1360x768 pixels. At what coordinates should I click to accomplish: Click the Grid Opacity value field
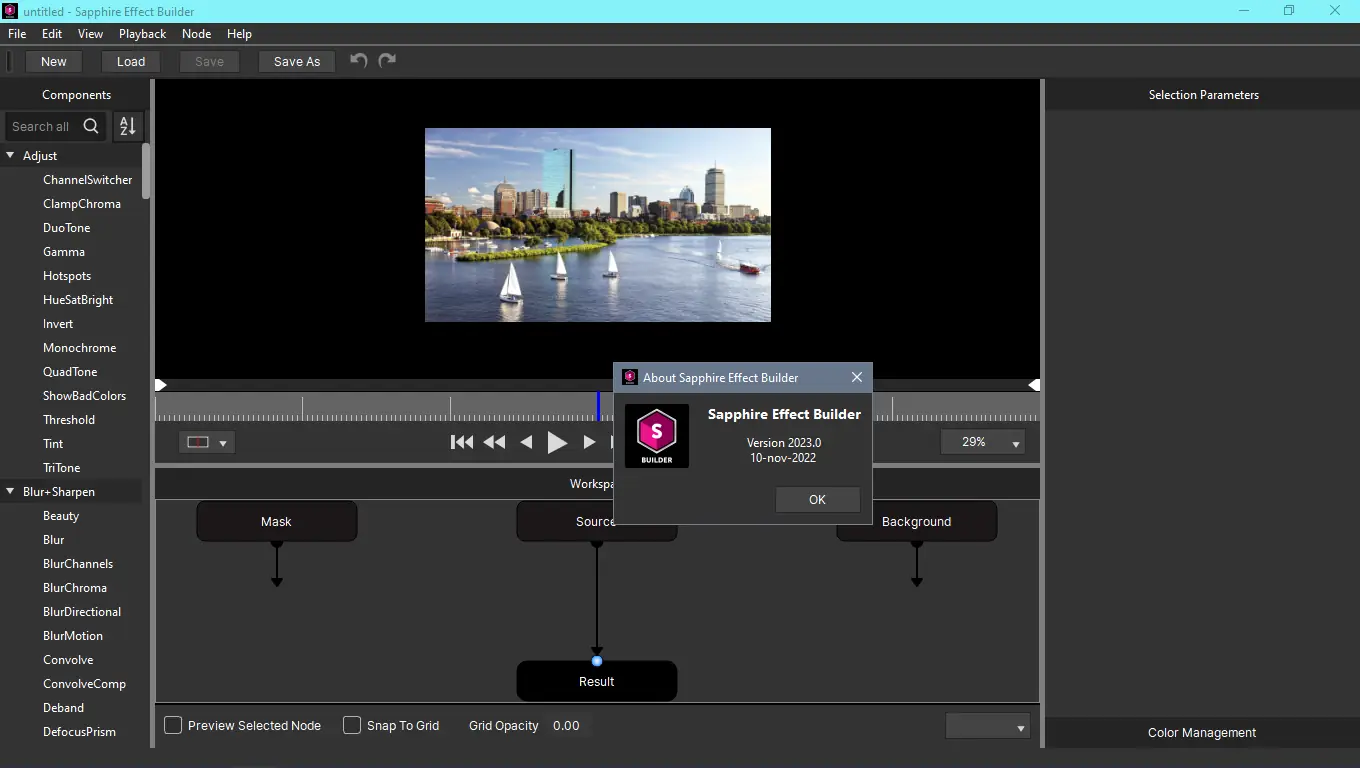(x=568, y=726)
